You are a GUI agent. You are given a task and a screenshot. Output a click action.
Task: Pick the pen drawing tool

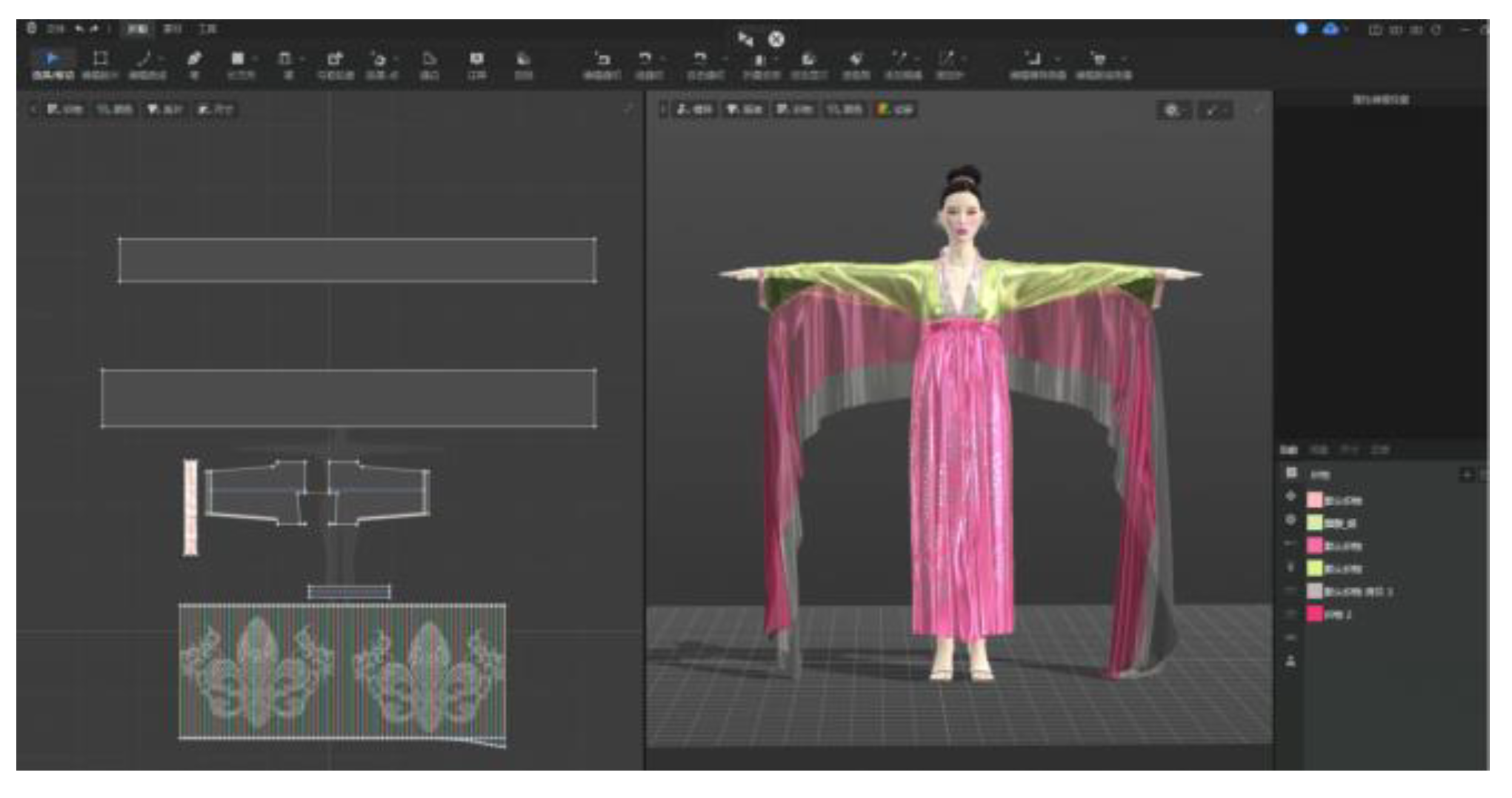(194, 59)
